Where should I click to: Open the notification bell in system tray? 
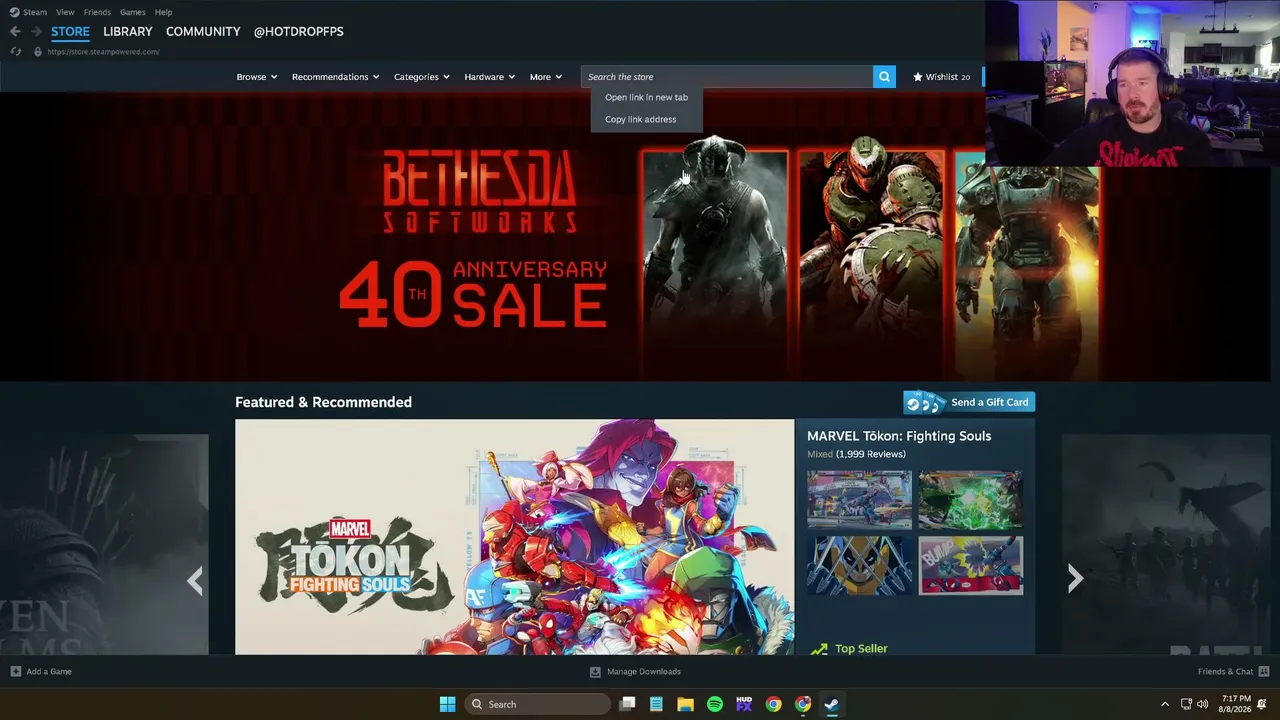coord(1262,704)
